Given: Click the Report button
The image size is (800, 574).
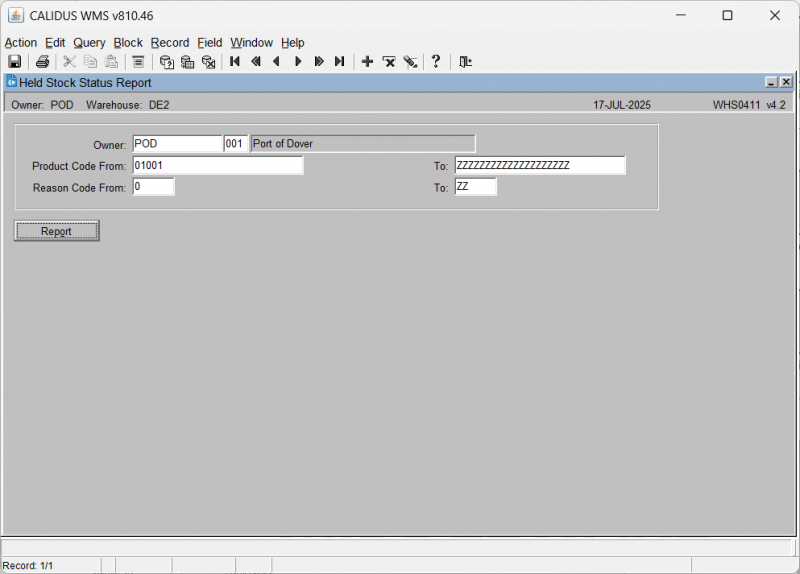Looking at the screenshot, I should [57, 231].
